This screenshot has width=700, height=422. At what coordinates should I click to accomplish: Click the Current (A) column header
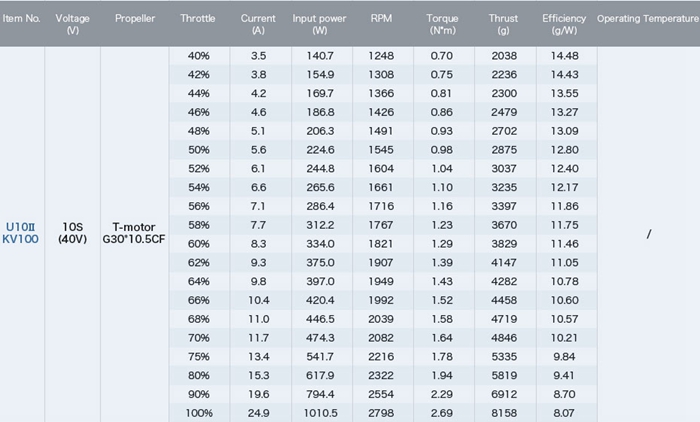click(258, 24)
